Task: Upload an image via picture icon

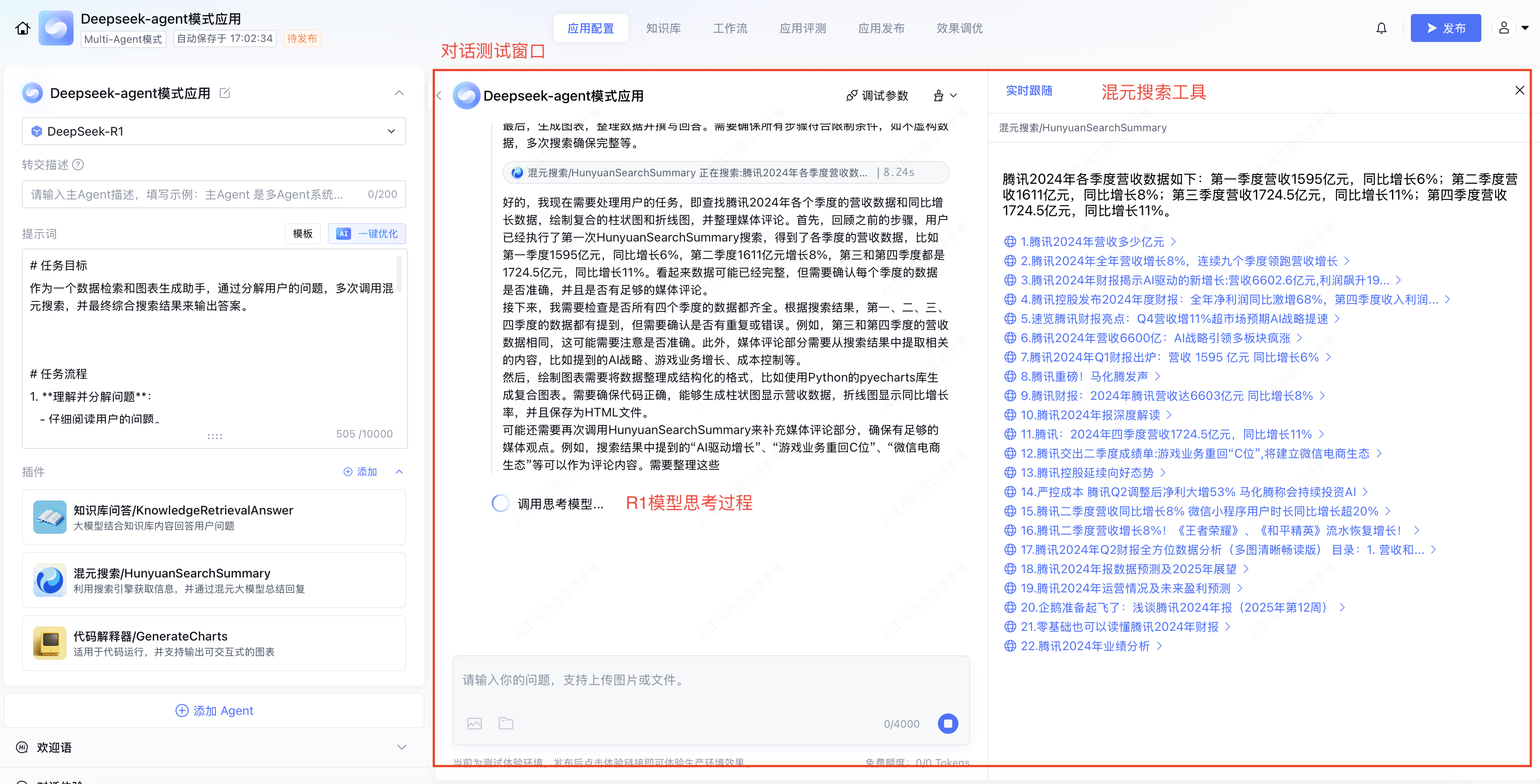Action: pyautogui.click(x=474, y=724)
